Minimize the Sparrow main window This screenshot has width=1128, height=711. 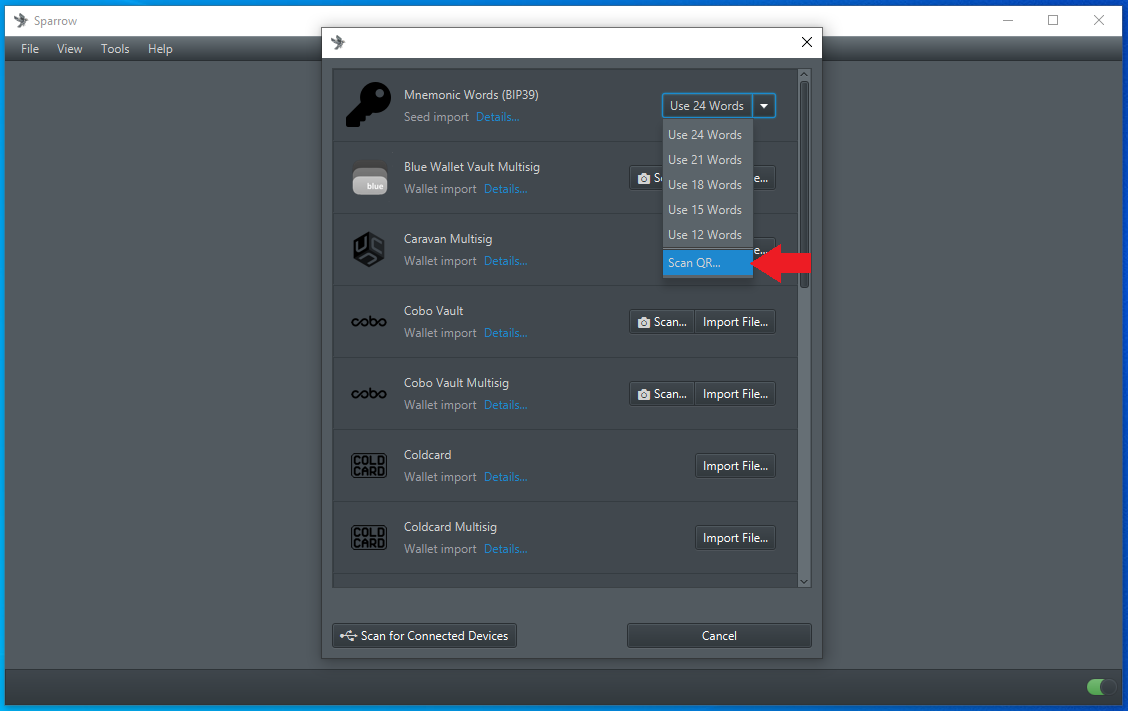tap(1008, 20)
